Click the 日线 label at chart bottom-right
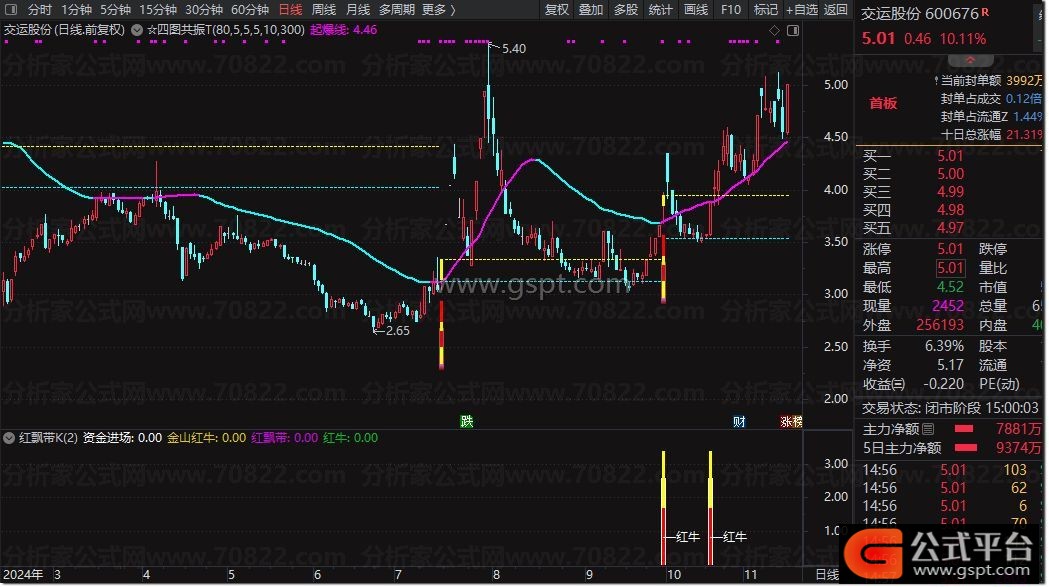This screenshot has width=1049, height=587. pyautogui.click(x=827, y=574)
